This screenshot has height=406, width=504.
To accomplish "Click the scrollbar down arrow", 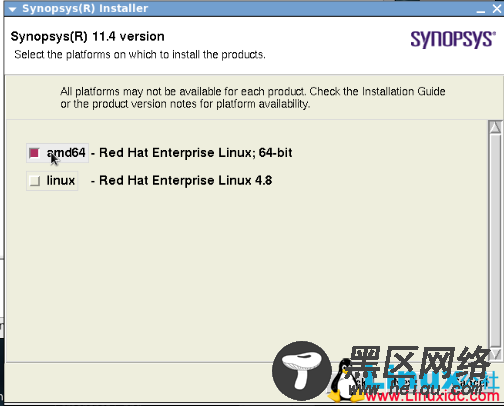I will tap(496, 354).
